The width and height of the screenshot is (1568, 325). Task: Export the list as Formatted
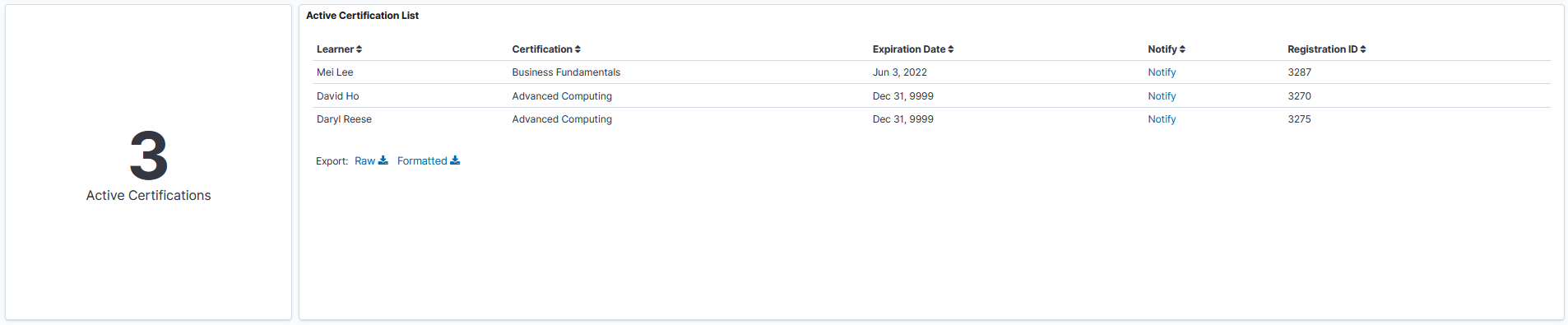pos(429,160)
